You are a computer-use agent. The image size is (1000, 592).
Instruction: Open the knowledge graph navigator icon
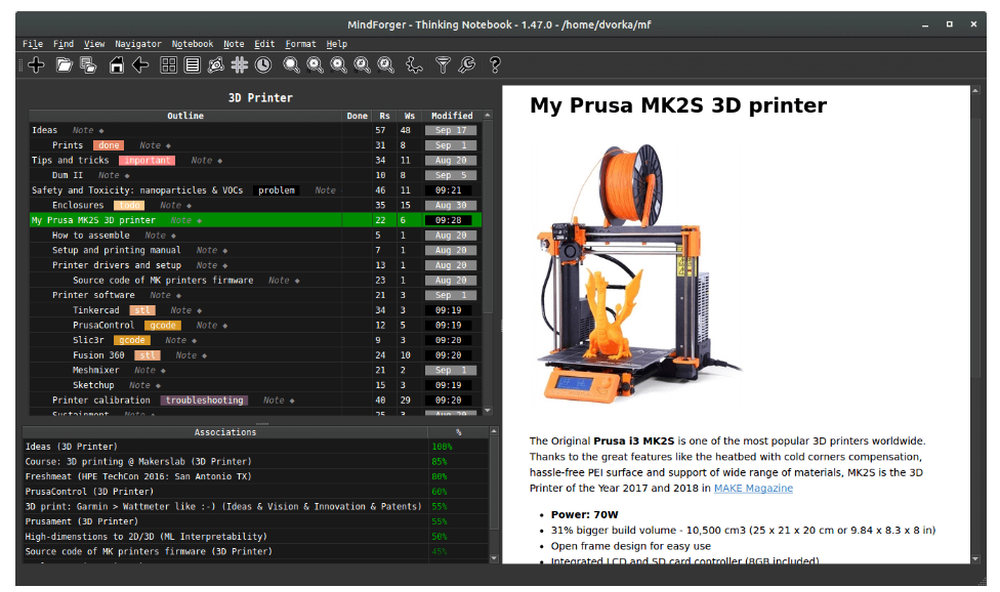click(x=216, y=64)
